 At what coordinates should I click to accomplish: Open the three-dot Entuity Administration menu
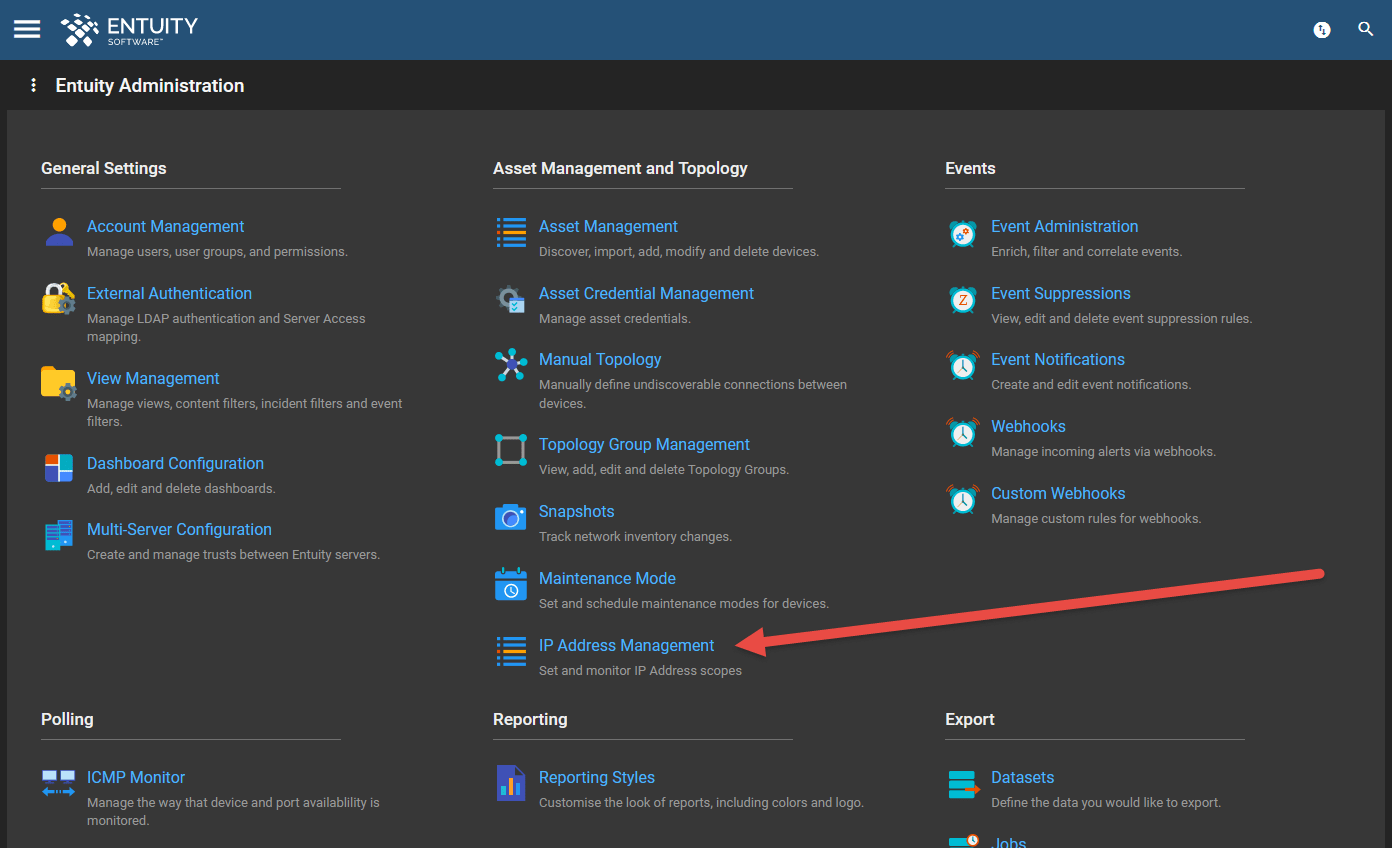click(x=33, y=86)
